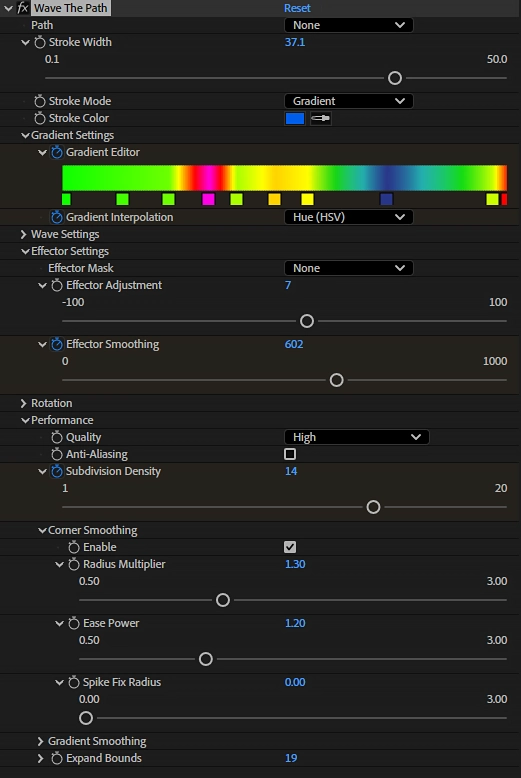Toggle the Gradient Editor stopwatch
The width and height of the screenshot is (521, 778).
57,152
